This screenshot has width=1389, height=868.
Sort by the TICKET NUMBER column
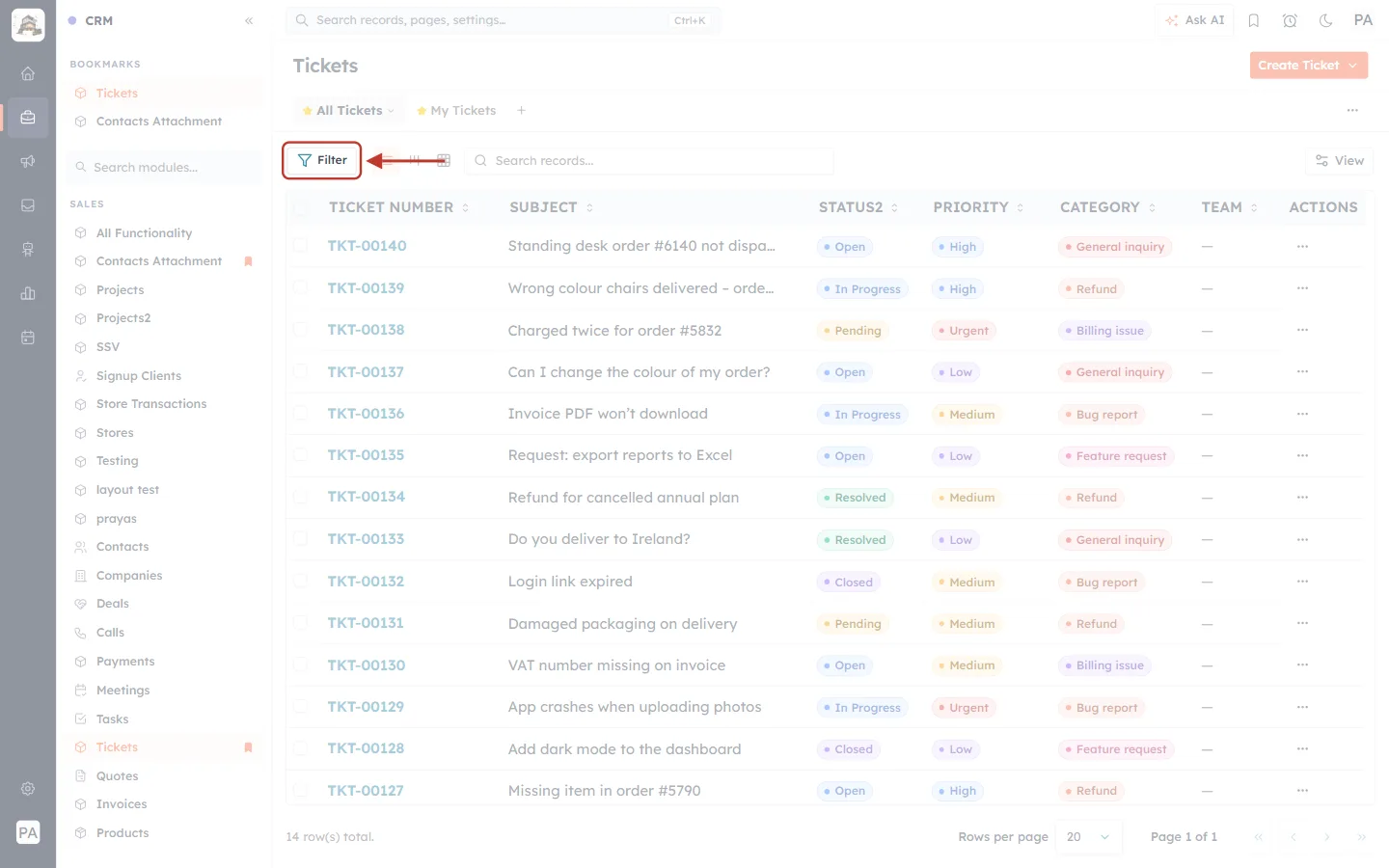click(x=398, y=207)
